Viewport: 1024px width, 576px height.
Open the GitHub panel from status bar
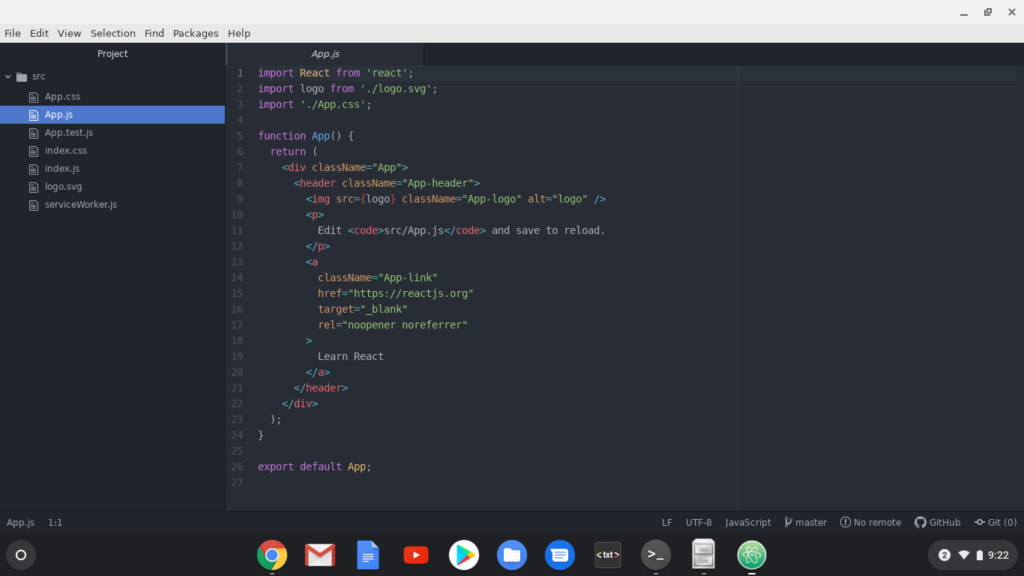pyautogui.click(x=938, y=522)
